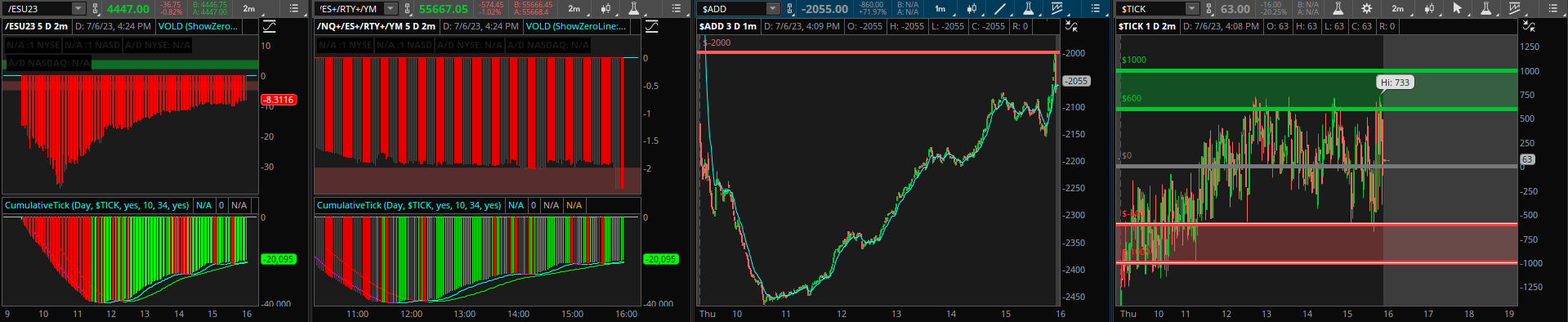This screenshot has height=322, width=1568.
Task: Select the drawing line tool on $ADD chart
Action: (x=999, y=9)
